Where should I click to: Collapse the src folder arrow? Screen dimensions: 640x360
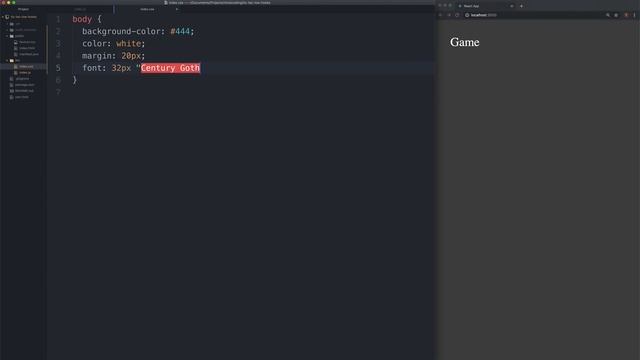click(7, 60)
